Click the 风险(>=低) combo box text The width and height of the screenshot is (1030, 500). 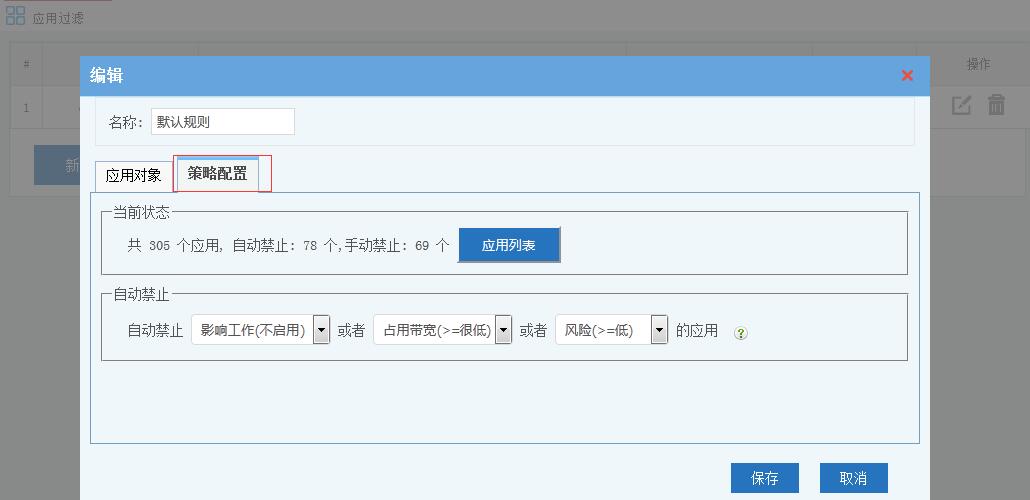602,330
